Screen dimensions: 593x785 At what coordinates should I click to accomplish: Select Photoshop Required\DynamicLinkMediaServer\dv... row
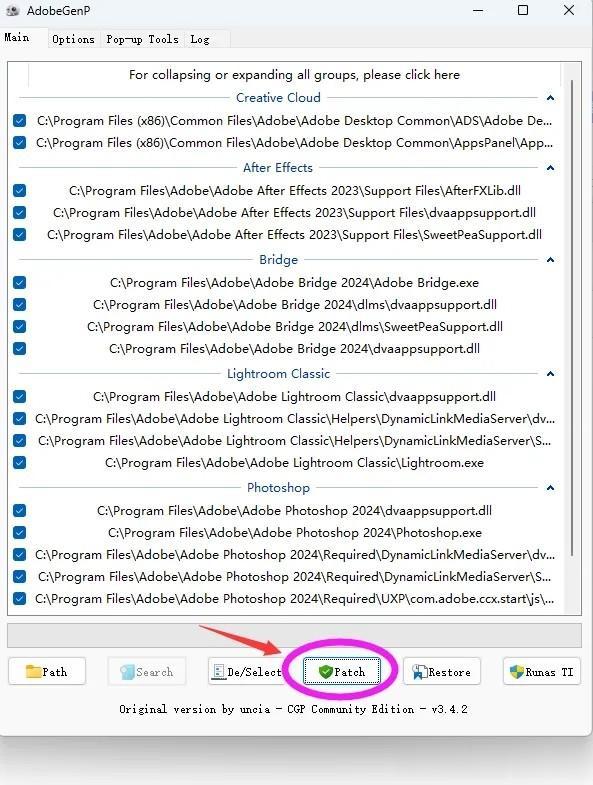(294, 555)
